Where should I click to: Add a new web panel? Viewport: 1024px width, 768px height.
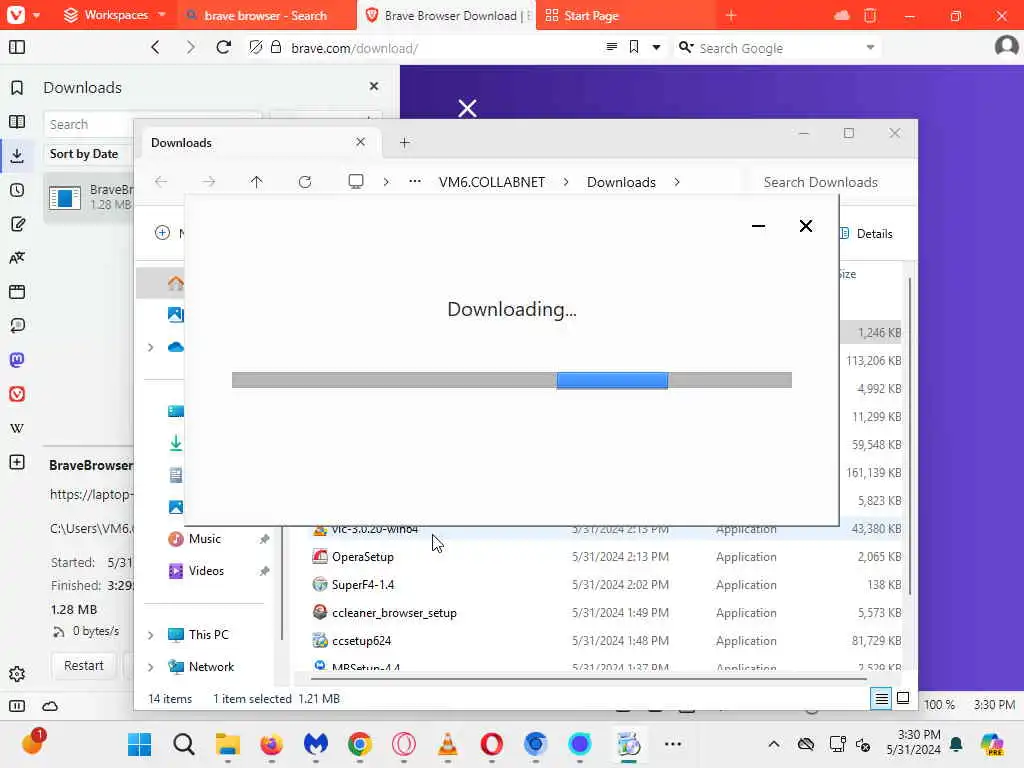pyautogui.click(x=17, y=462)
